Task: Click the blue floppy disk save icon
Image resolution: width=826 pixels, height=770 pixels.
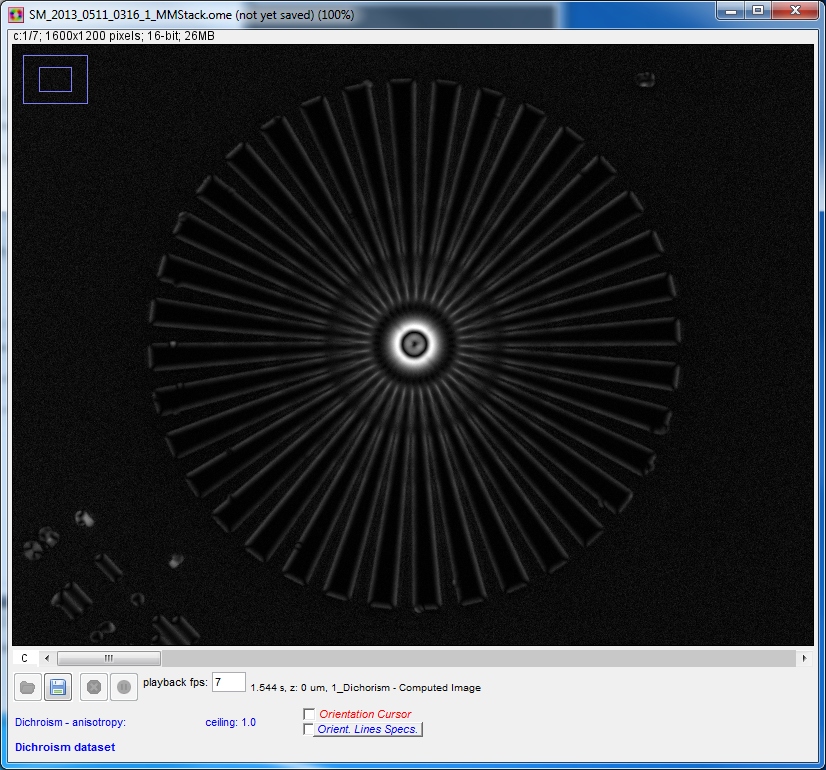Action: (58, 687)
